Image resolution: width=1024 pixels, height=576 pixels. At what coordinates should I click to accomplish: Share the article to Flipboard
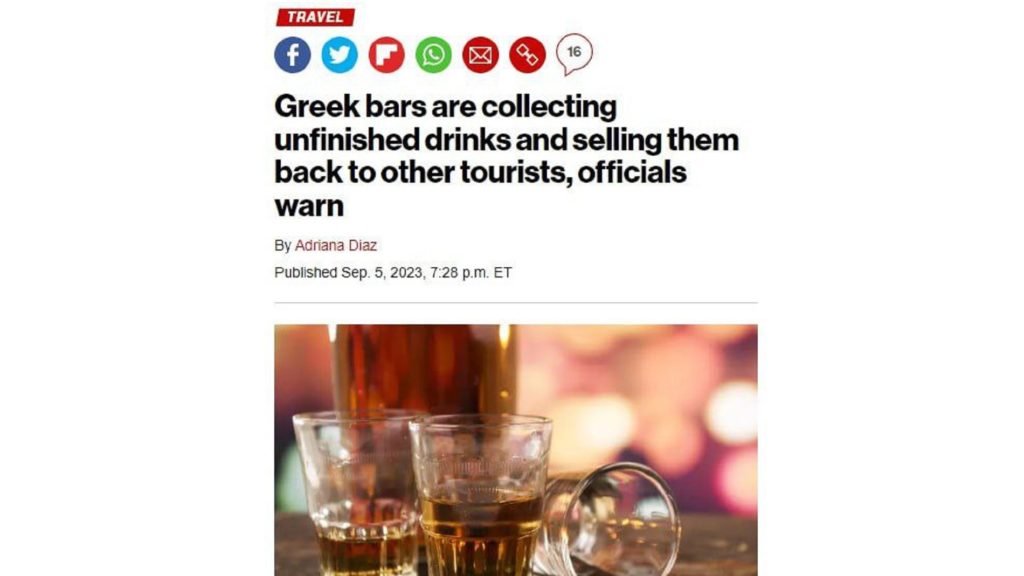pyautogui.click(x=386, y=55)
